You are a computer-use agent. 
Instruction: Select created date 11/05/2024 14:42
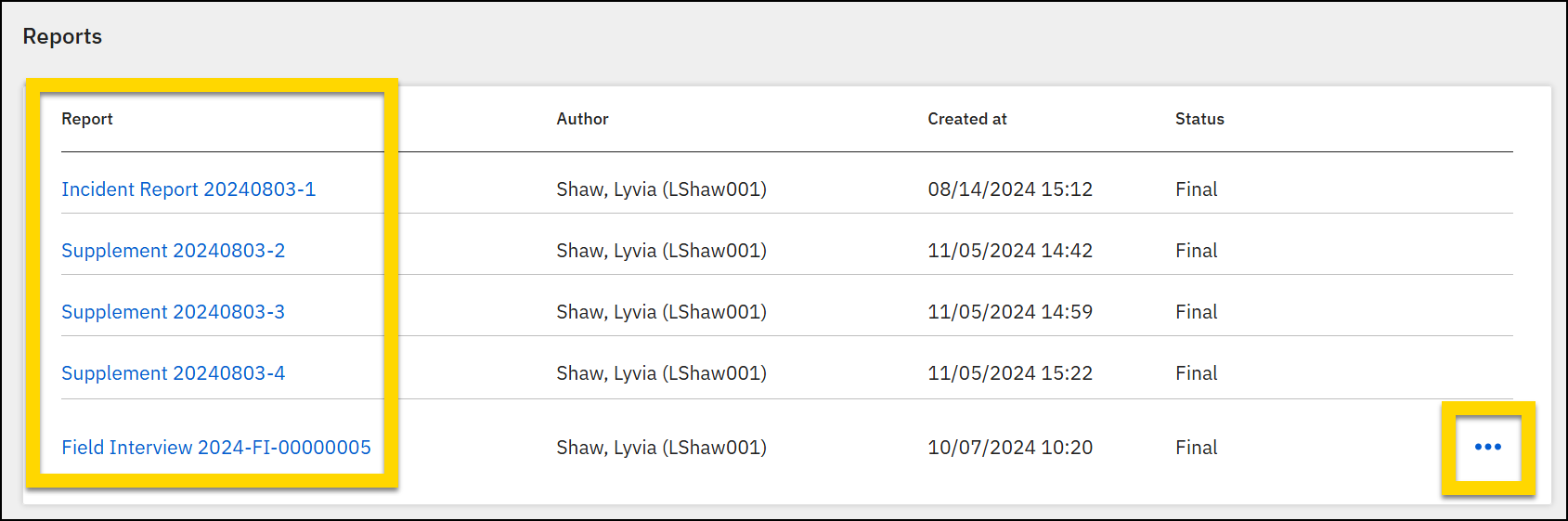tap(1010, 251)
